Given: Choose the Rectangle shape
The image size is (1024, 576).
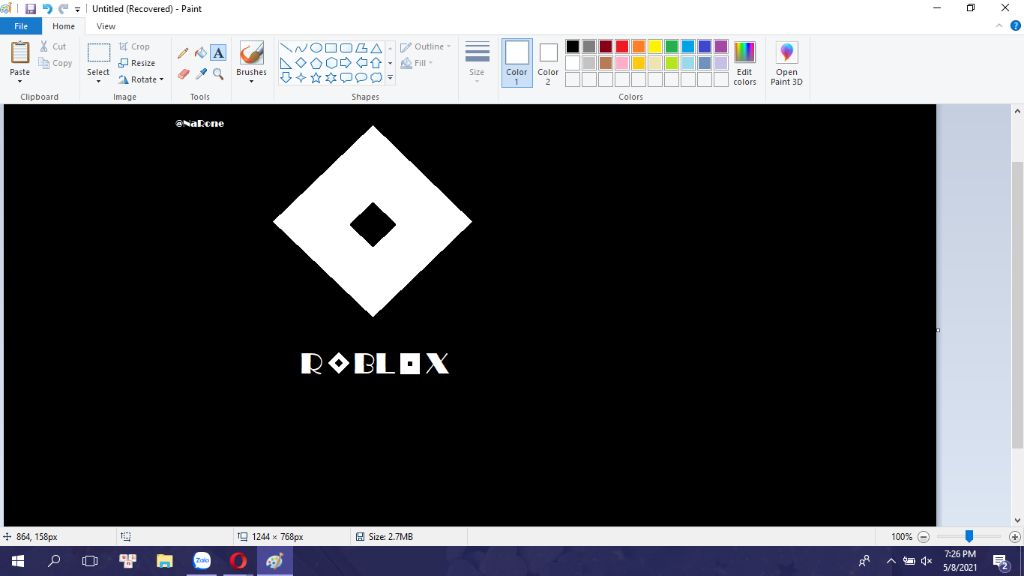Looking at the screenshot, I should pyautogui.click(x=330, y=48).
